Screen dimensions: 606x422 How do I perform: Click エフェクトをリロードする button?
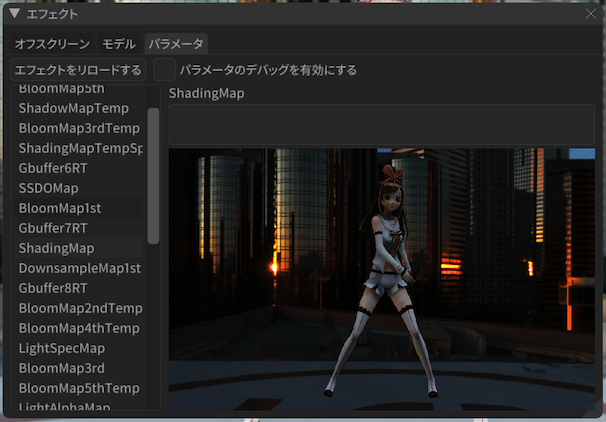click(77, 70)
